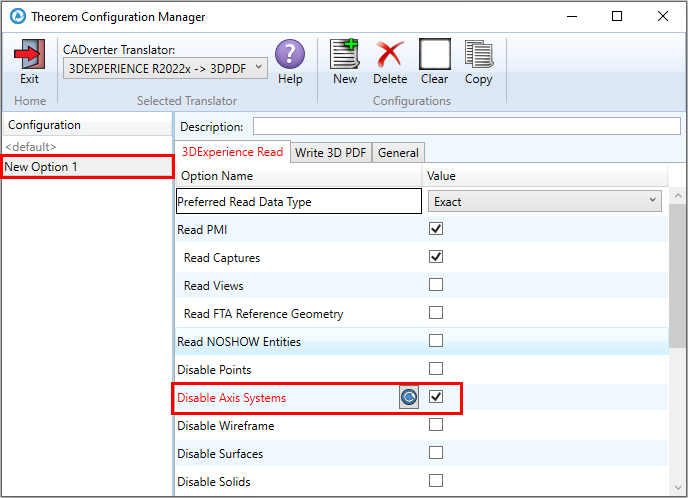Image resolution: width=688 pixels, height=498 pixels.
Task: Create a New configuration
Action: tap(345, 54)
